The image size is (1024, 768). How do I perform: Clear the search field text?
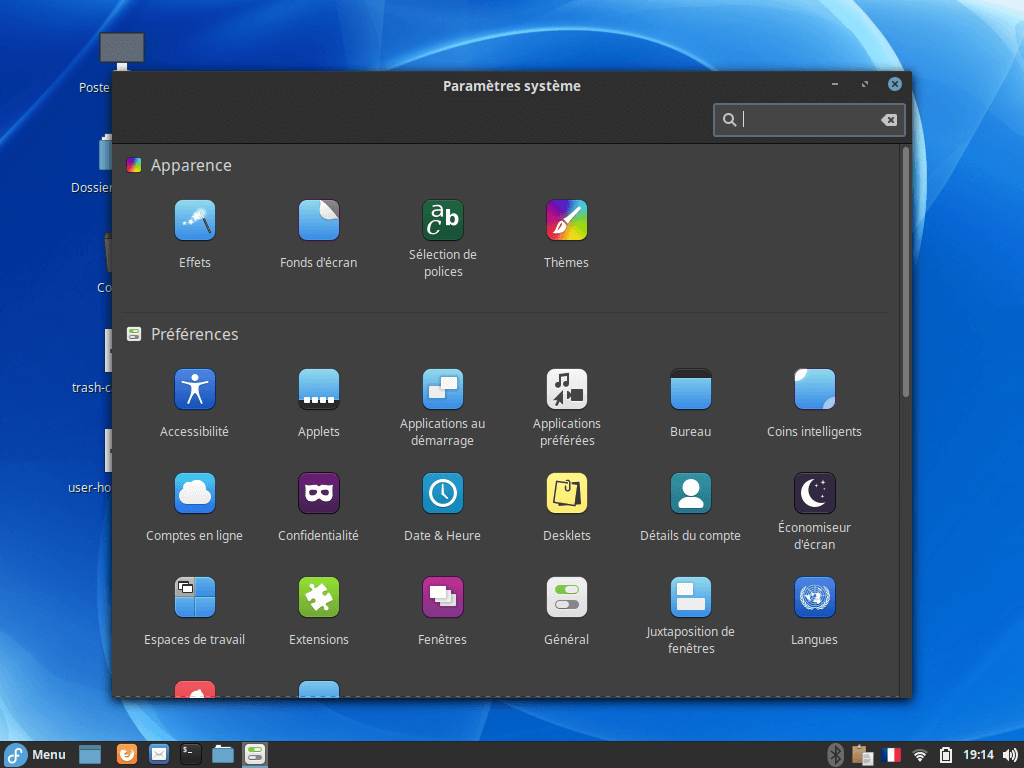coord(889,120)
